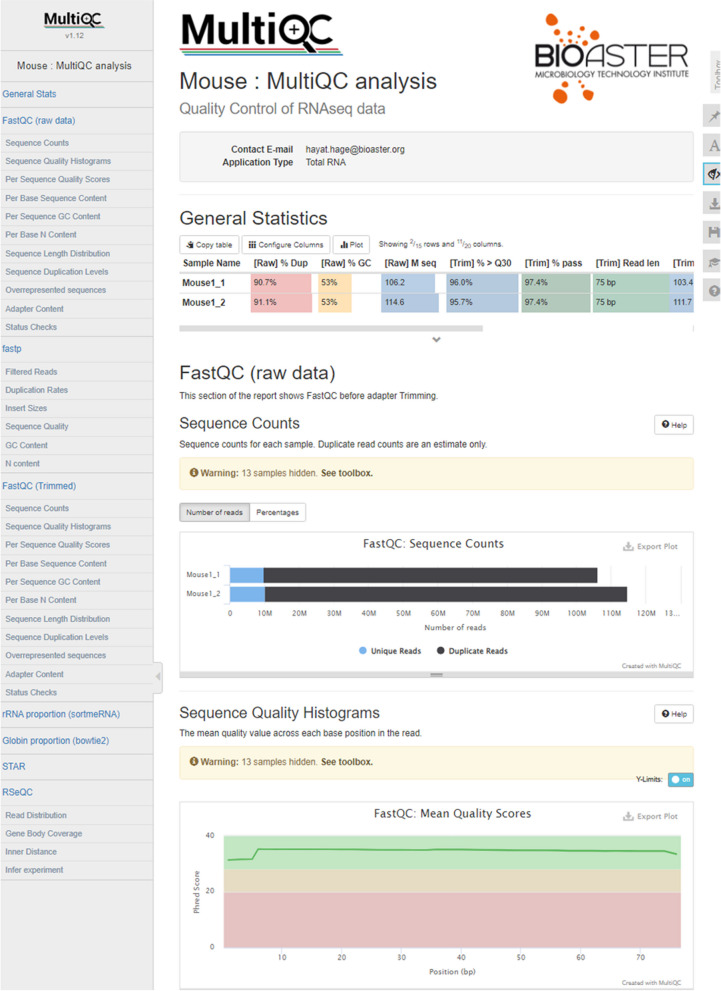
Task: Sort by the [Trim] % pass column
Action: [553, 264]
